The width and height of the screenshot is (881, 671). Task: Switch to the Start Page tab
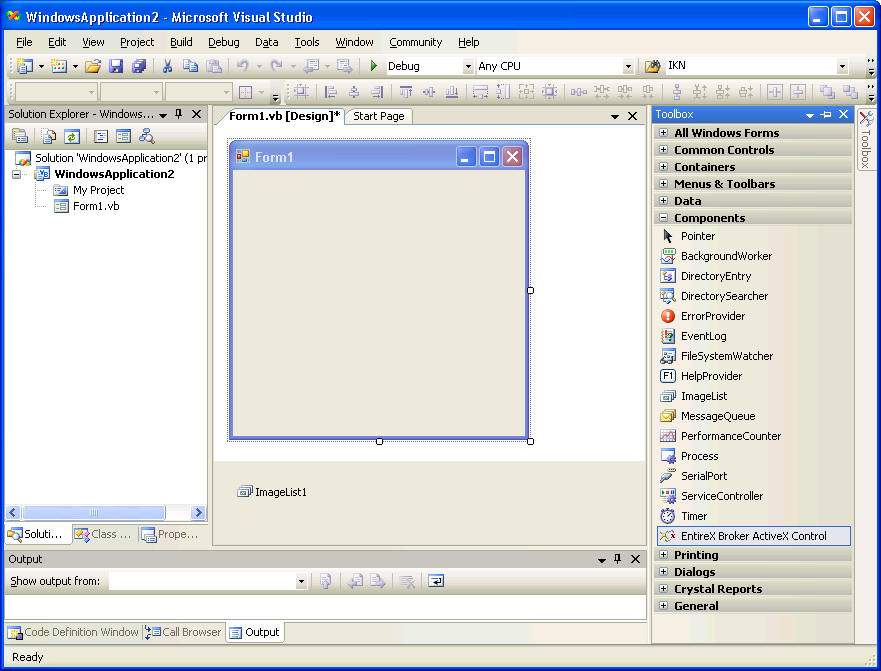coord(379,116)
